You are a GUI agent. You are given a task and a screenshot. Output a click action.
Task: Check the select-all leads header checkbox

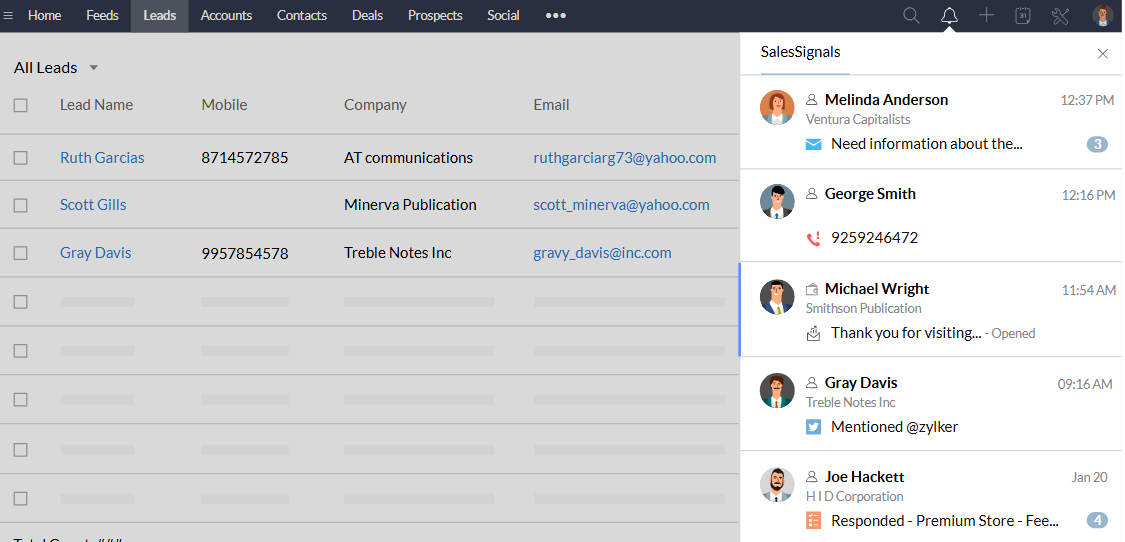click(x=21, y=105)
